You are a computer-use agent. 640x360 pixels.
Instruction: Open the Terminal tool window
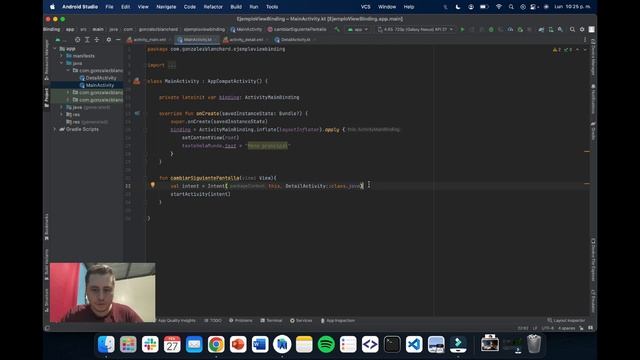pos(271,320)
